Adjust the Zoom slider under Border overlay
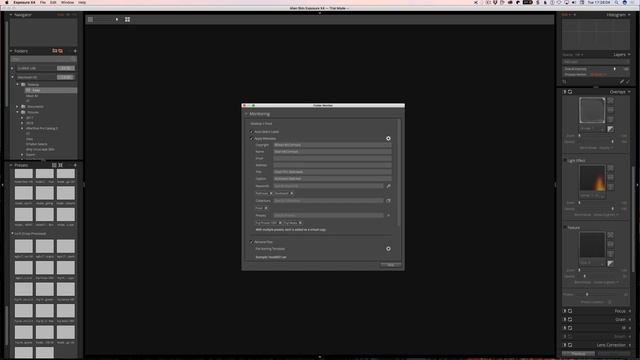The height and width of the screenshot is (360, 640). (x=579, y=136)
